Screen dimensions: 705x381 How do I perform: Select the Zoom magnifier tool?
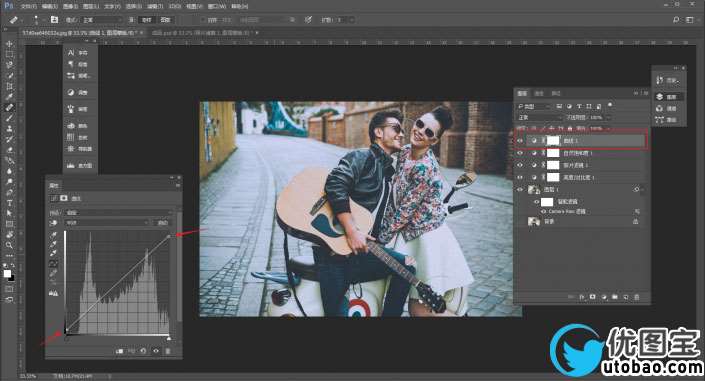(x=9, y=245)
